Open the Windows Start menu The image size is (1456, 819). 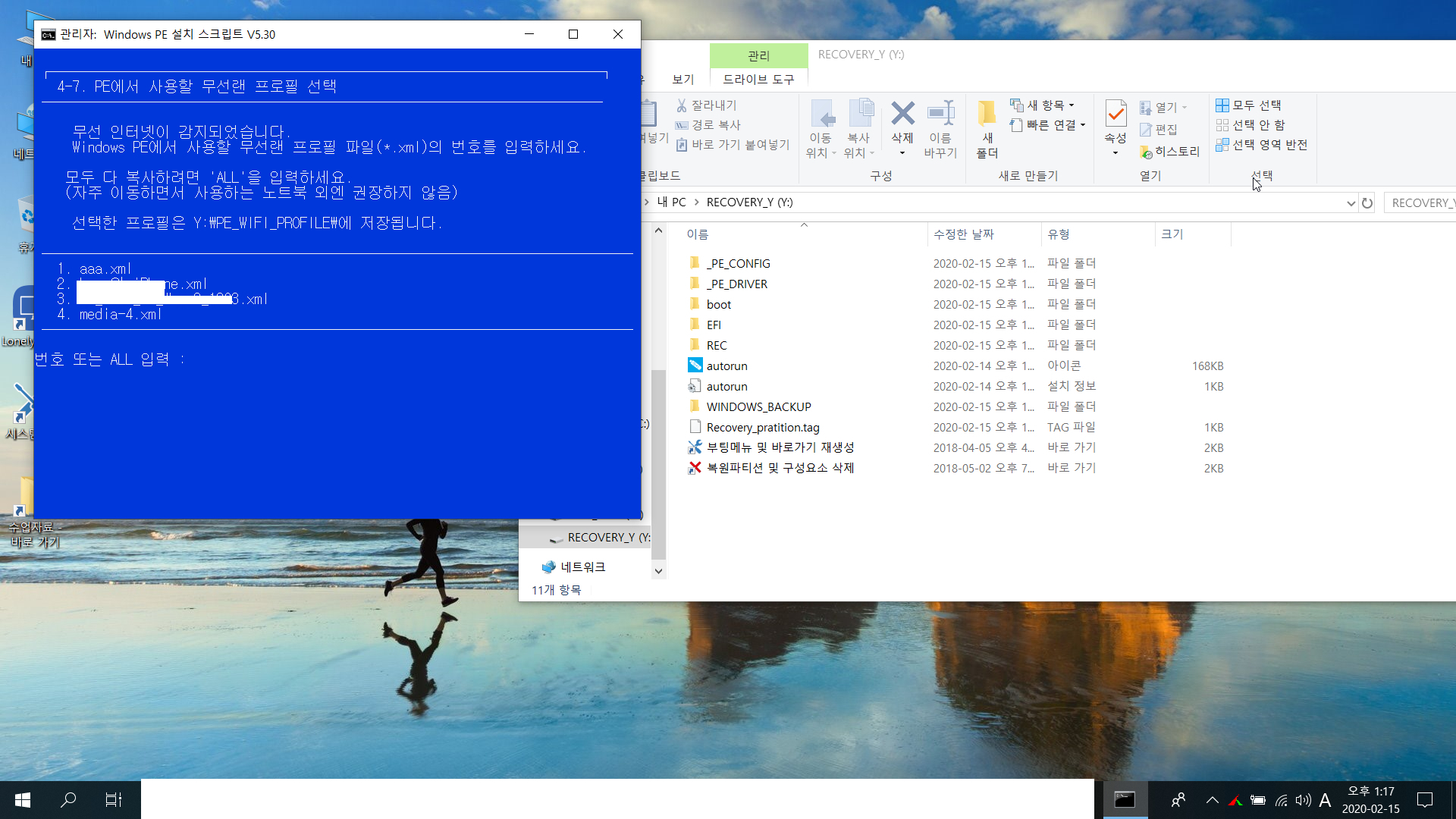pyautogui.click(x=23, y=799)
